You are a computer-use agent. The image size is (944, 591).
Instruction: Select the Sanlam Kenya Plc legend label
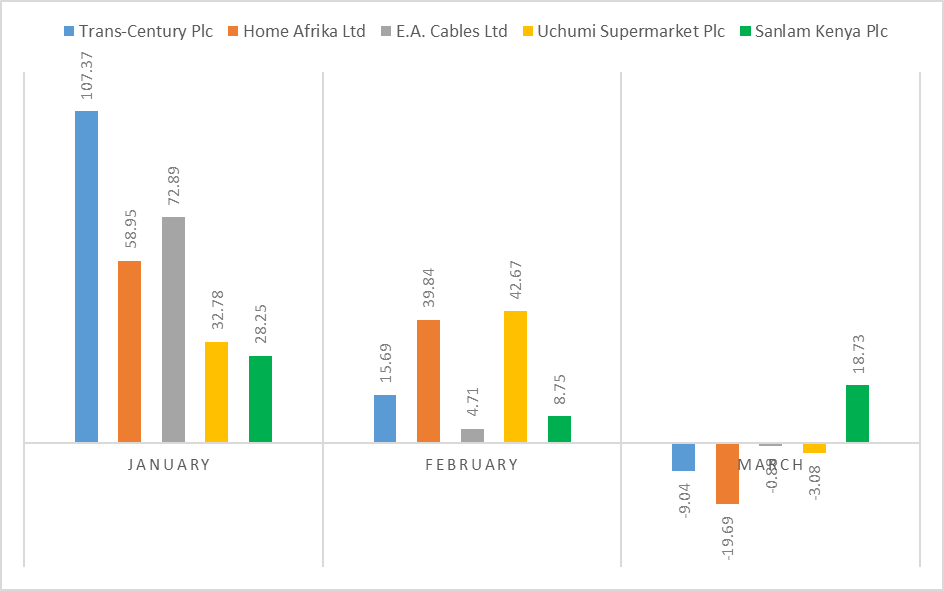coord(823,32)
